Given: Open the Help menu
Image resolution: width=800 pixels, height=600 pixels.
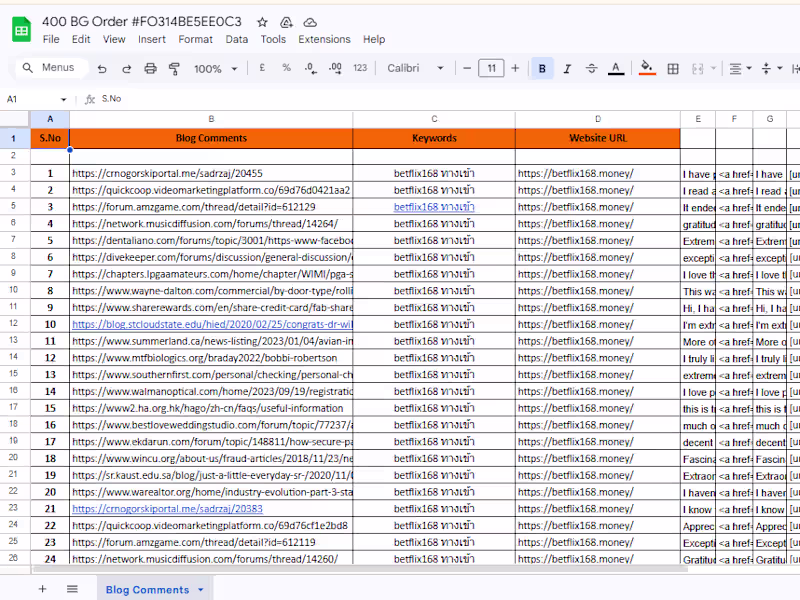Looking at the screenshot, I should coord(374,39).
